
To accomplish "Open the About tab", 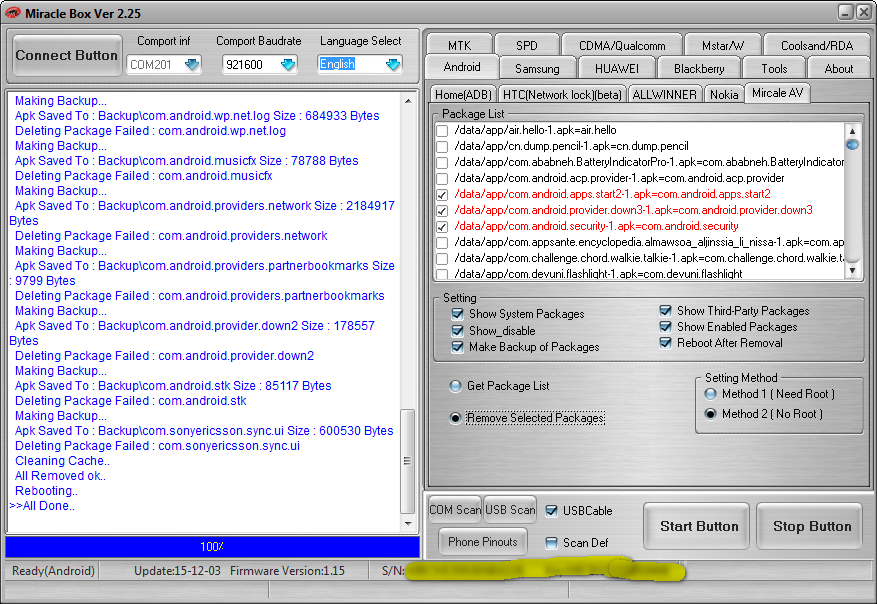I will [x=838, y=68].
